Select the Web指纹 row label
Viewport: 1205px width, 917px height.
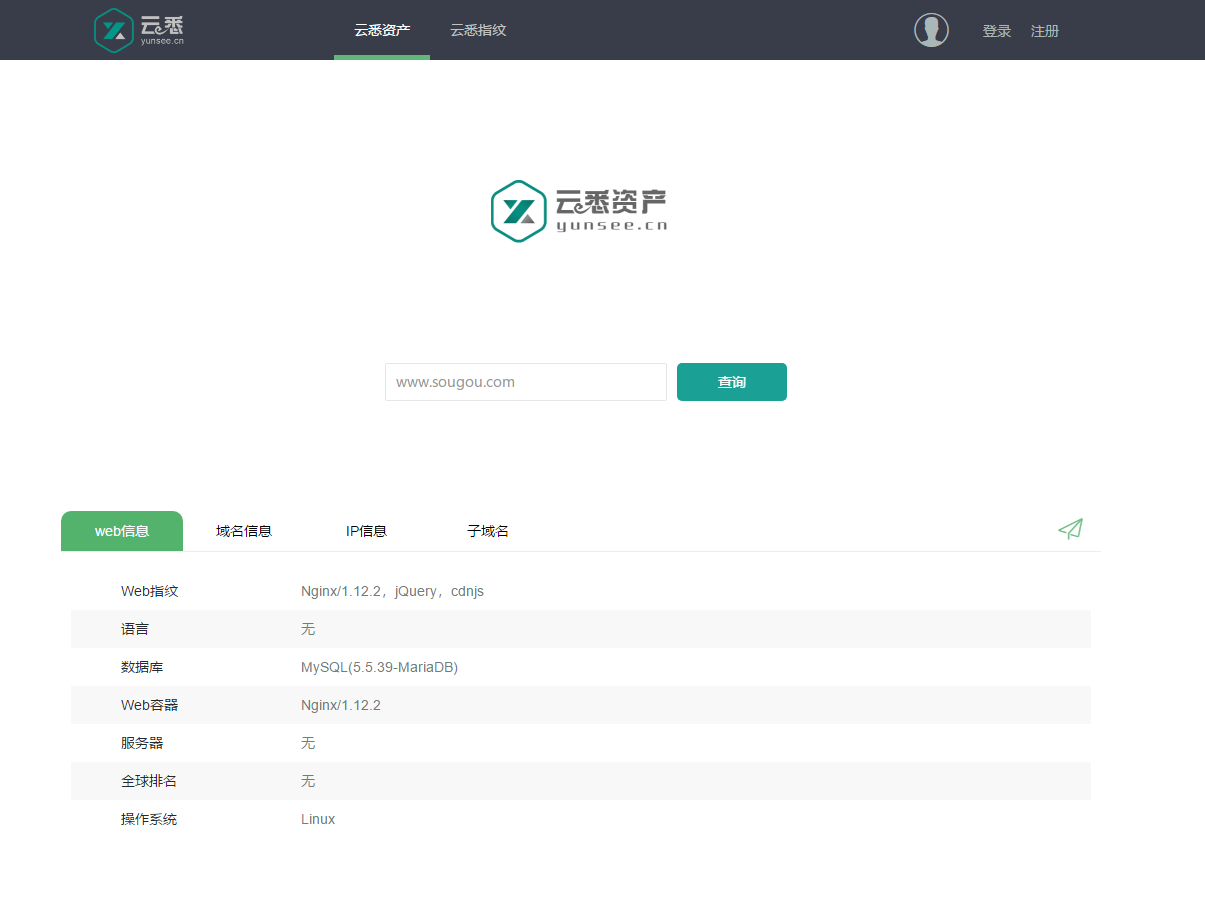tap(150, 591)
